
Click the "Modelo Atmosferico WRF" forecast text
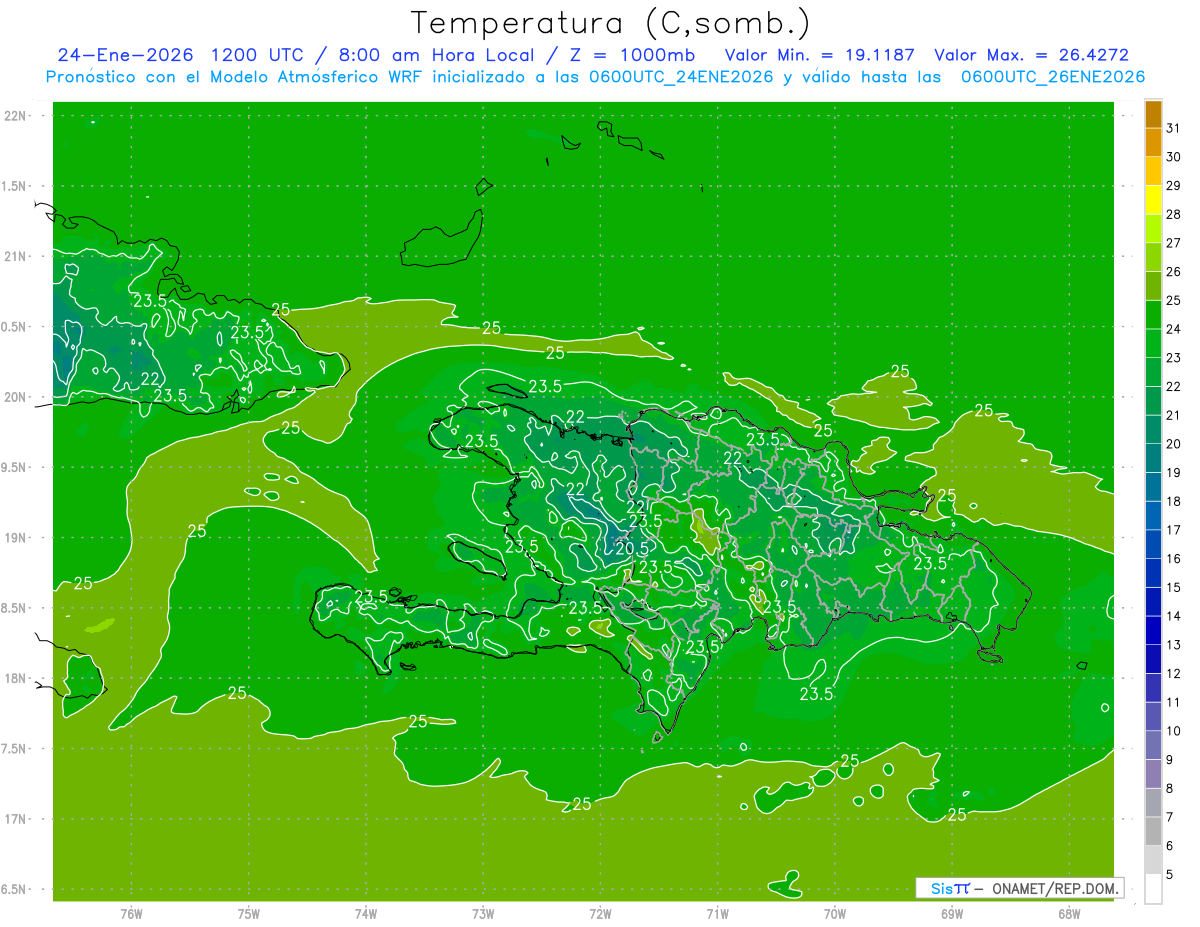[298, 77]
